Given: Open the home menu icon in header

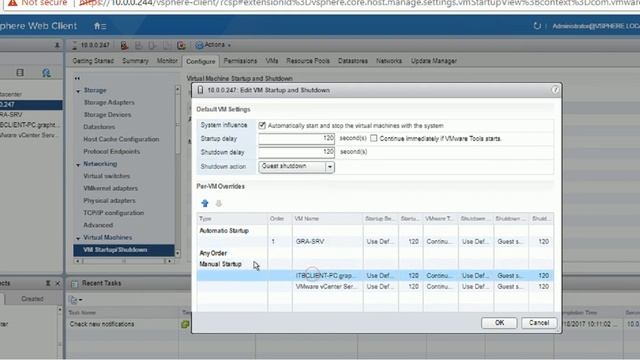Looking at the screenshot, I should (100, 26).
